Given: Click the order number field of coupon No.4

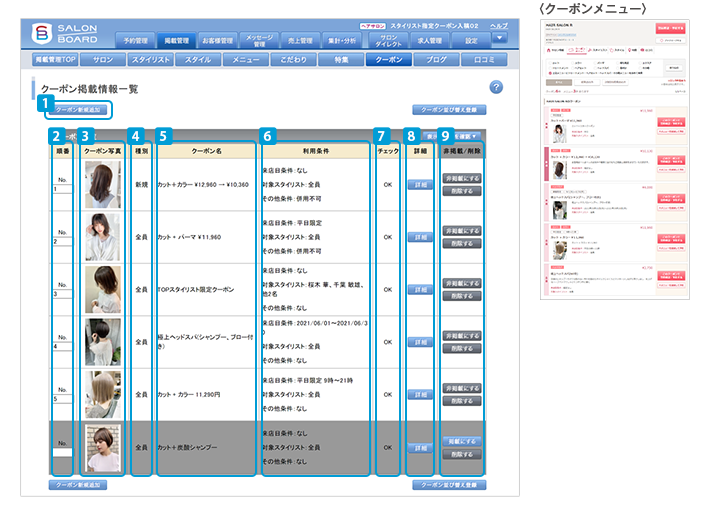Looking at the screenshot, I should (62, 347).
